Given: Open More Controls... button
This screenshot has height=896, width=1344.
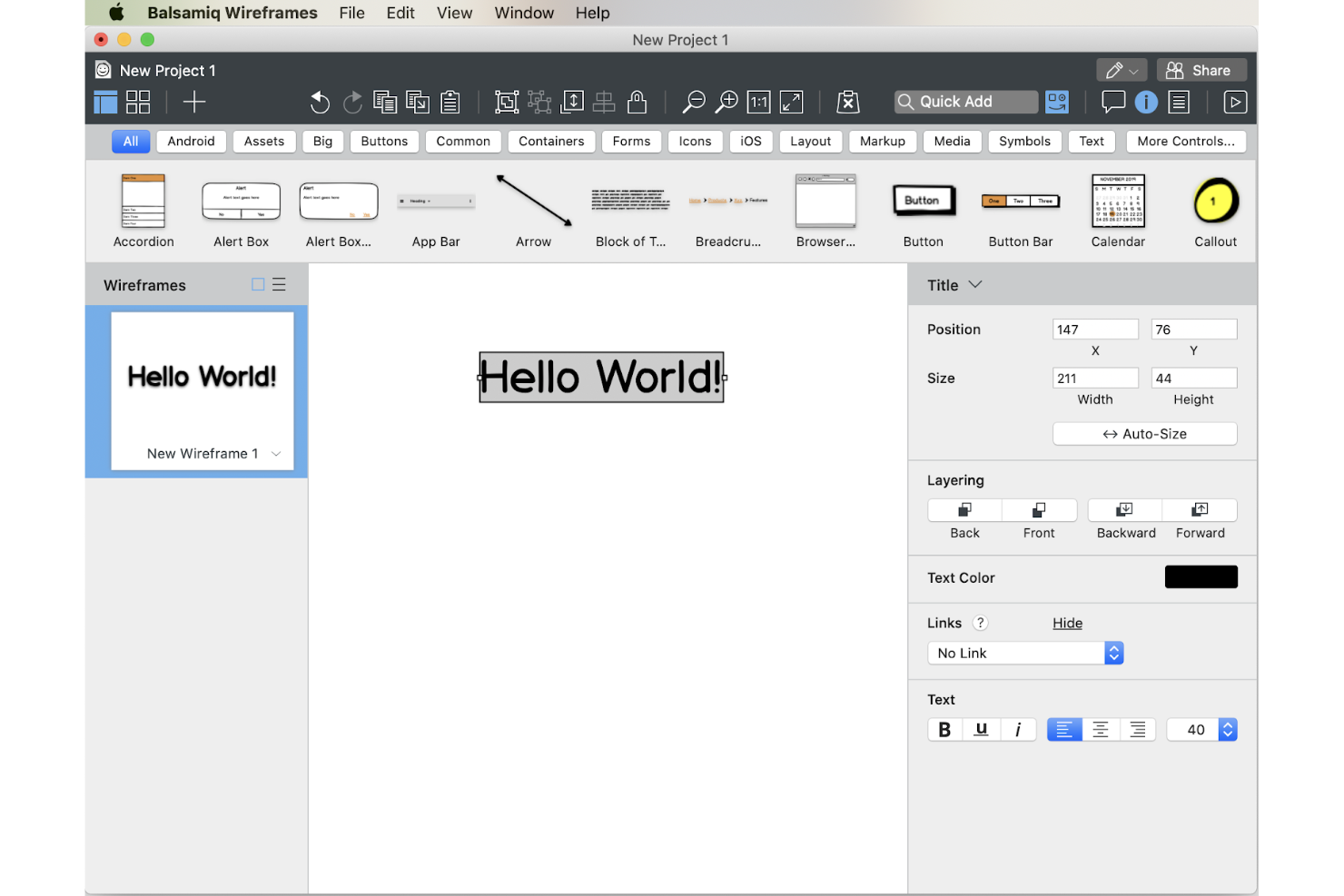Looking at the screenshot, I should coord(1186,141).
